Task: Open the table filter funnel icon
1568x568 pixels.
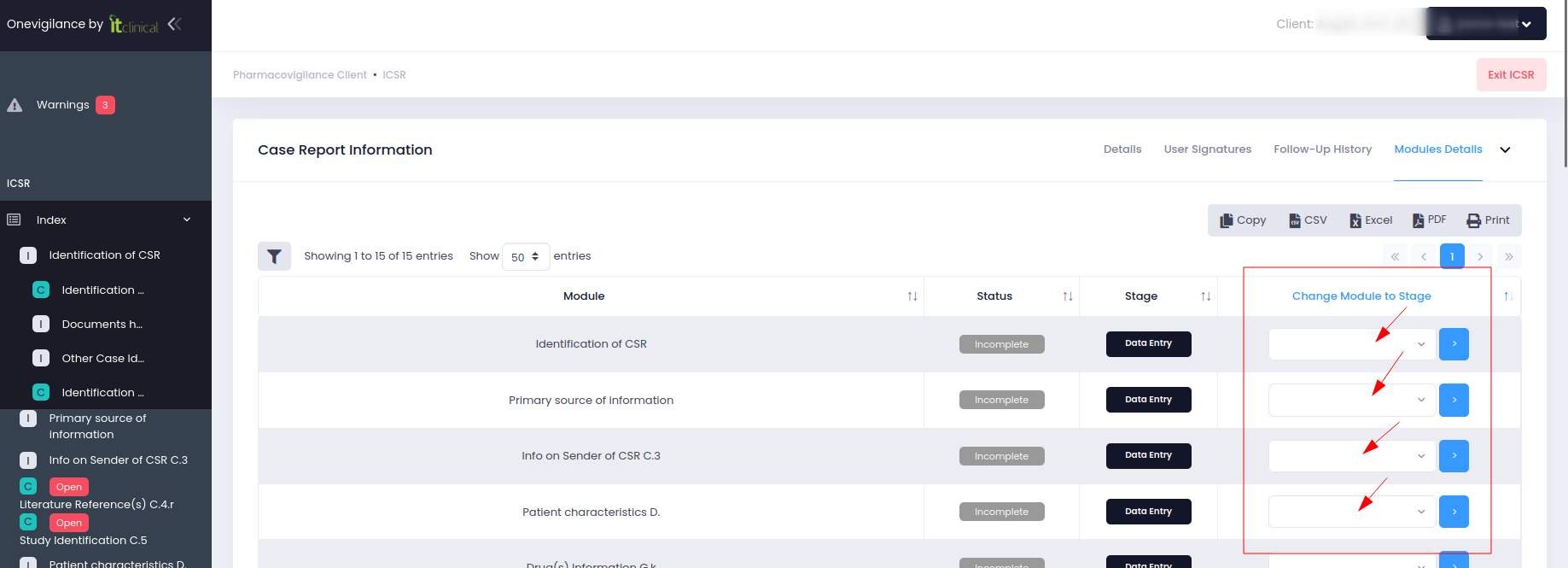Action: [274, 256]
